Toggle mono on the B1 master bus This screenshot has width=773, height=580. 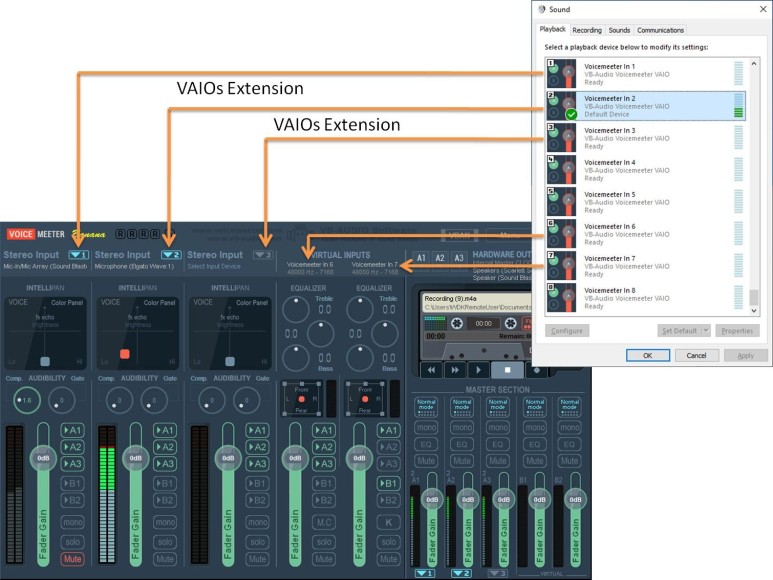click(535, 427)
